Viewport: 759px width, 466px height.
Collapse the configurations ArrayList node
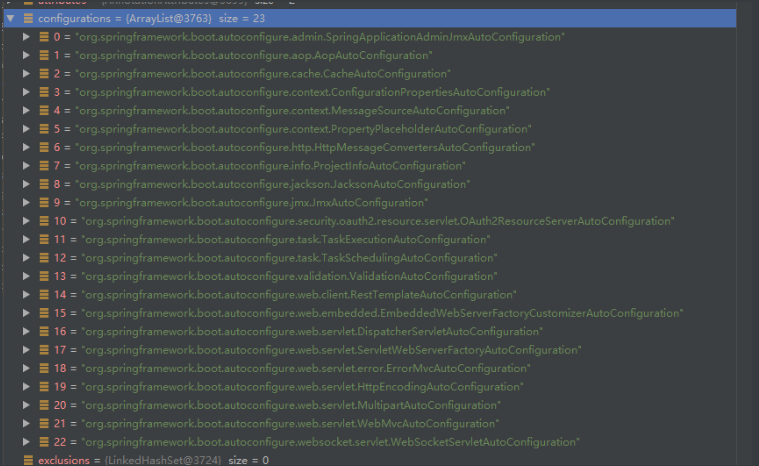pos(11,19)
